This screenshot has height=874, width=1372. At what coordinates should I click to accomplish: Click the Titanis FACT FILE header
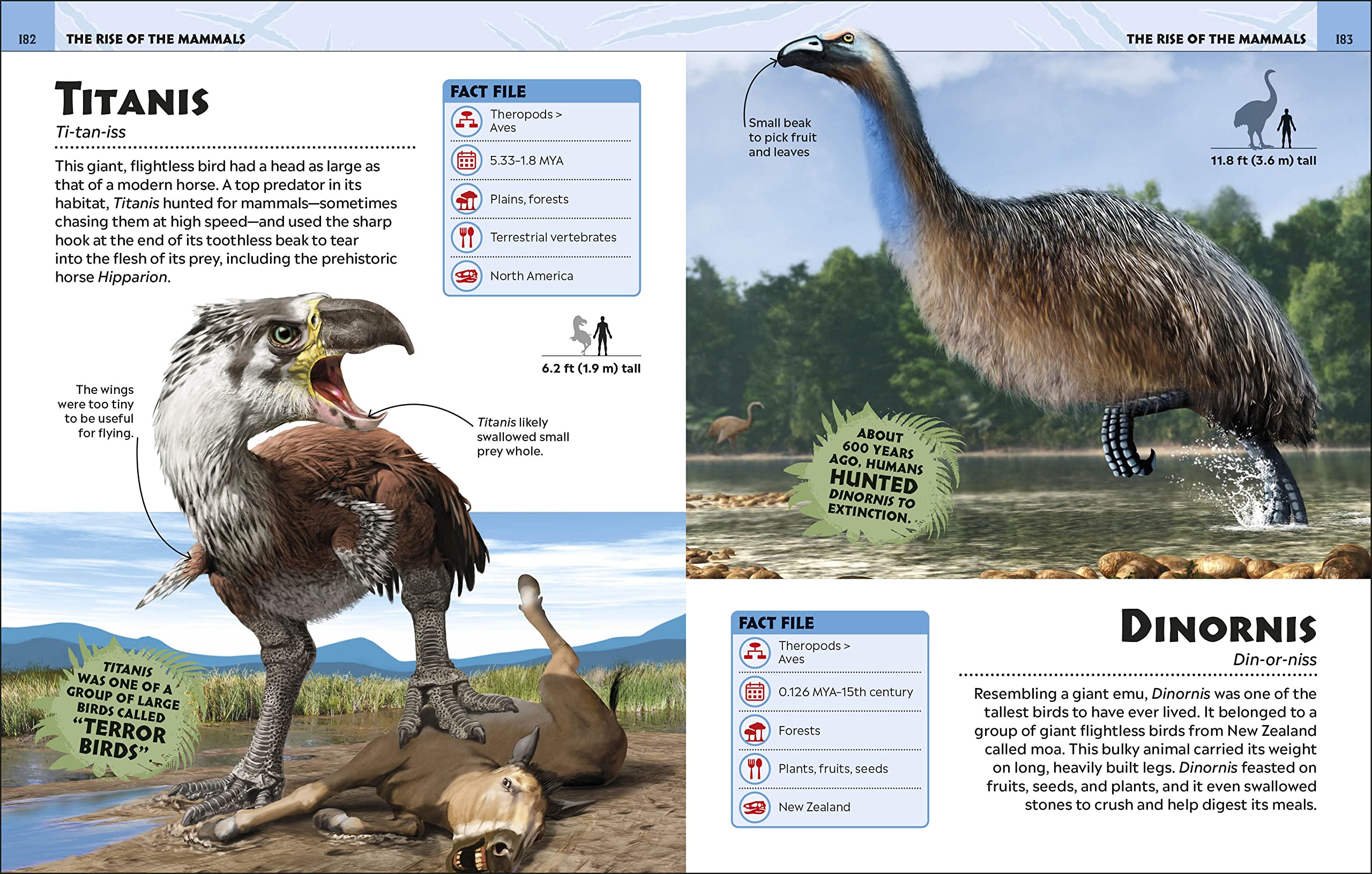point(542,91)
